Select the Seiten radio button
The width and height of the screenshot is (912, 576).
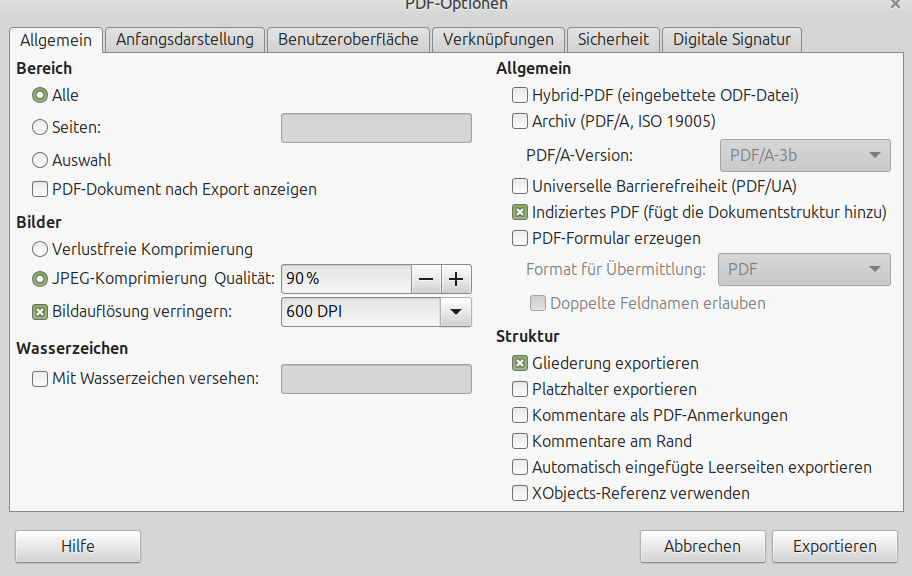40,128
